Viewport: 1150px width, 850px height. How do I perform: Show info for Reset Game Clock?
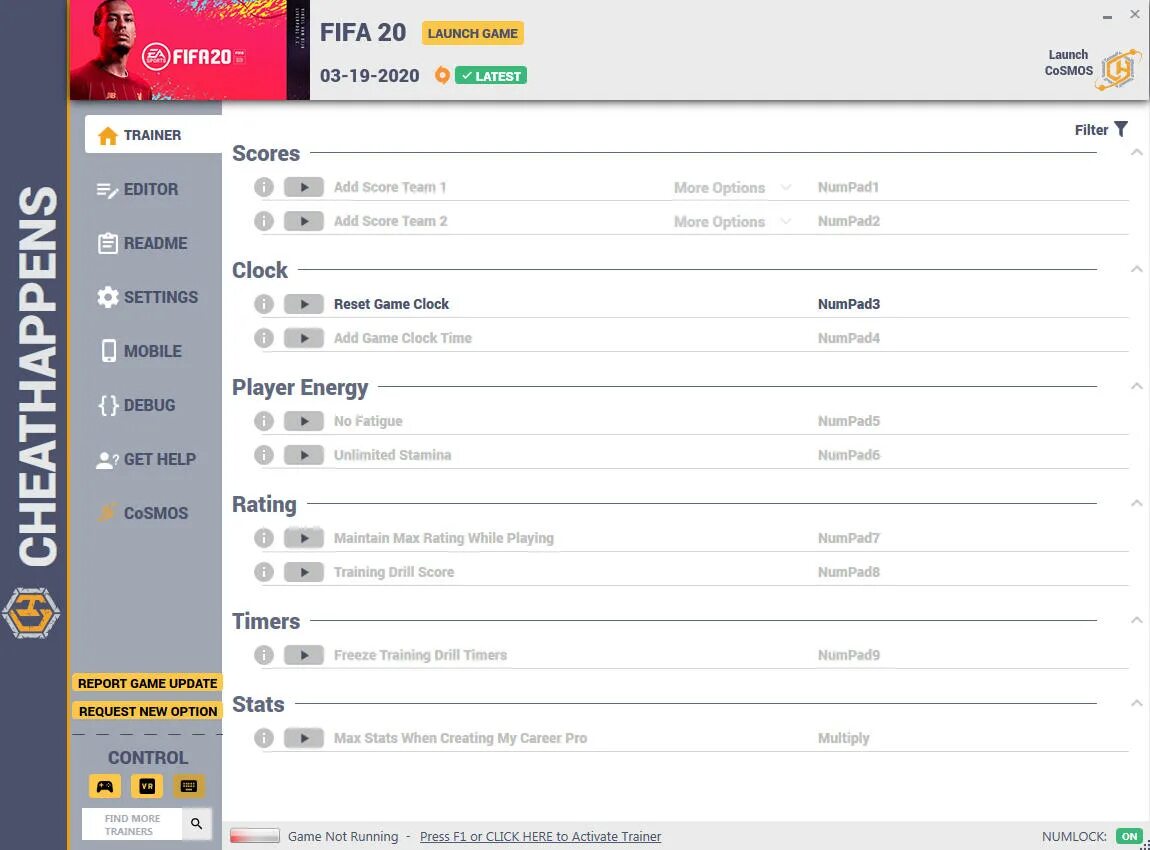(264, 304)
